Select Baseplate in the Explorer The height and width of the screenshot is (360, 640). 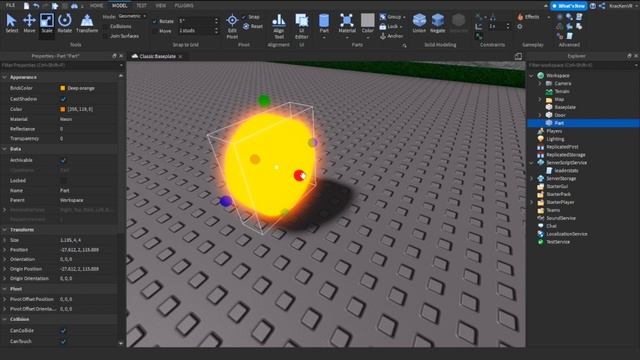point(565,107)
